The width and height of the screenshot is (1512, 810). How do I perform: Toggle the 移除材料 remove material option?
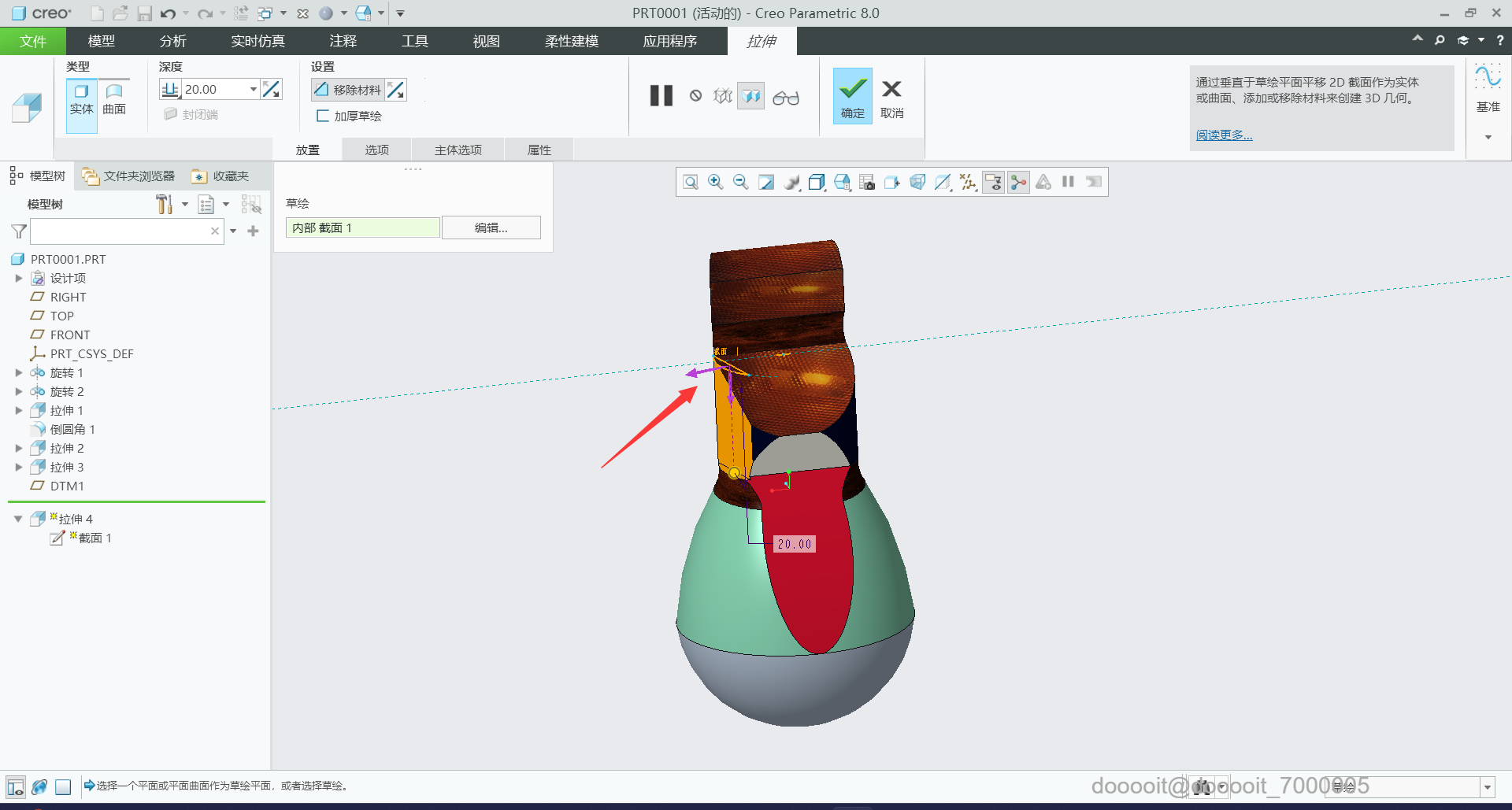tap(348, 90)
